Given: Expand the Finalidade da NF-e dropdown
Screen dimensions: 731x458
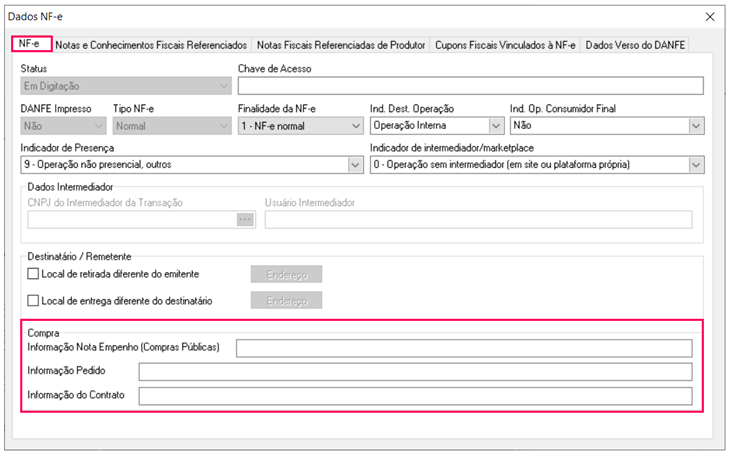Looking at the screenshot, I should (x=356, y=126).
